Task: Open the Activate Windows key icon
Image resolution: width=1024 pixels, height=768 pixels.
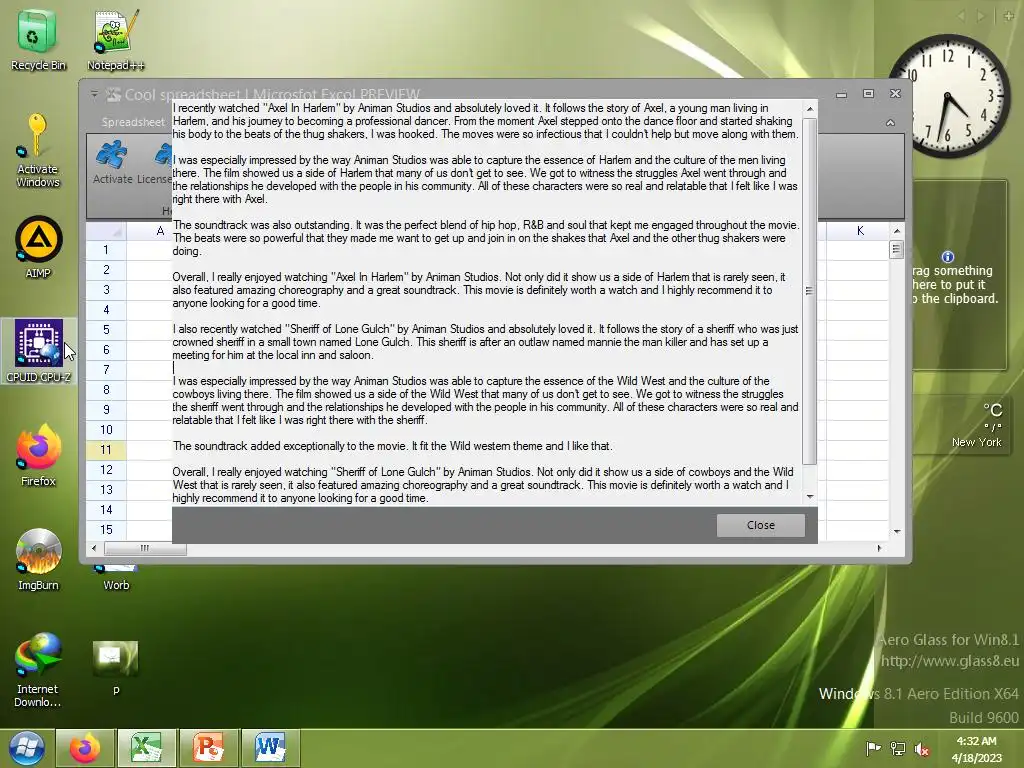Action: tap(37, 150)
